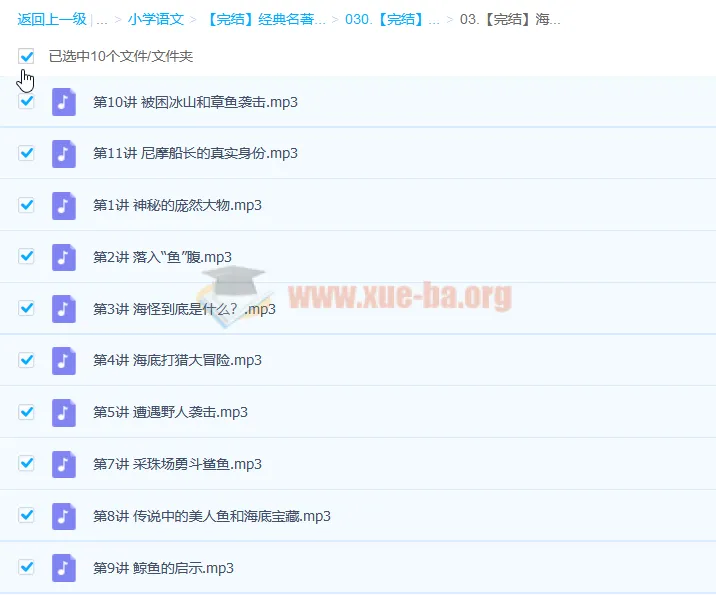Deselect the 第8讲 传说中的美人鱼 checkbox
The width and height of the screenshot is (716, 595).
(x=27, y=515)
